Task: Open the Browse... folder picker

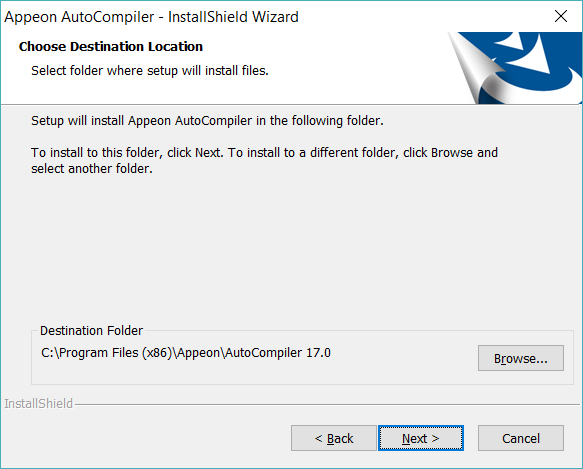Action: (x=521, y=358)
